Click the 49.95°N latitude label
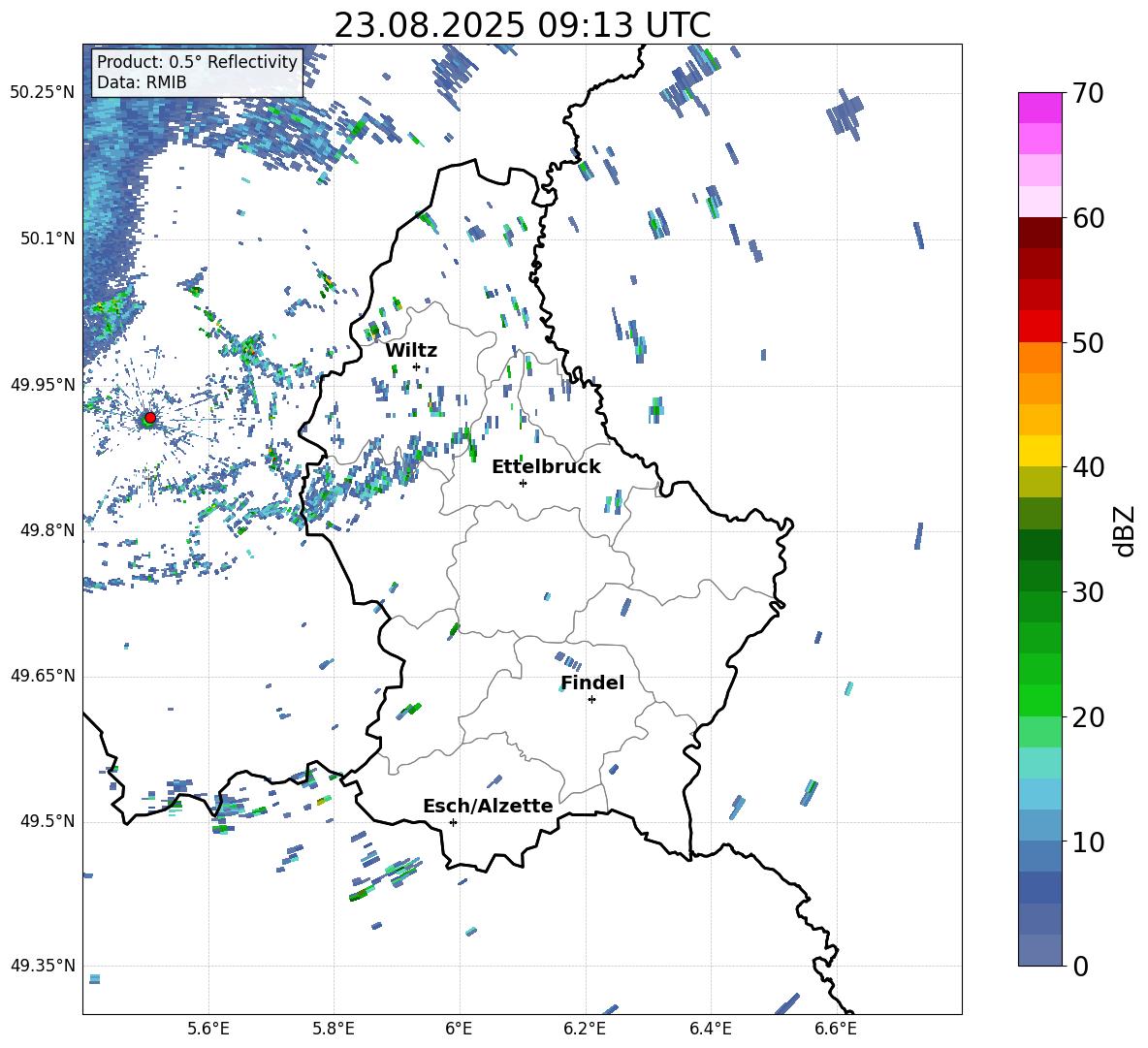 coord(43,384)
